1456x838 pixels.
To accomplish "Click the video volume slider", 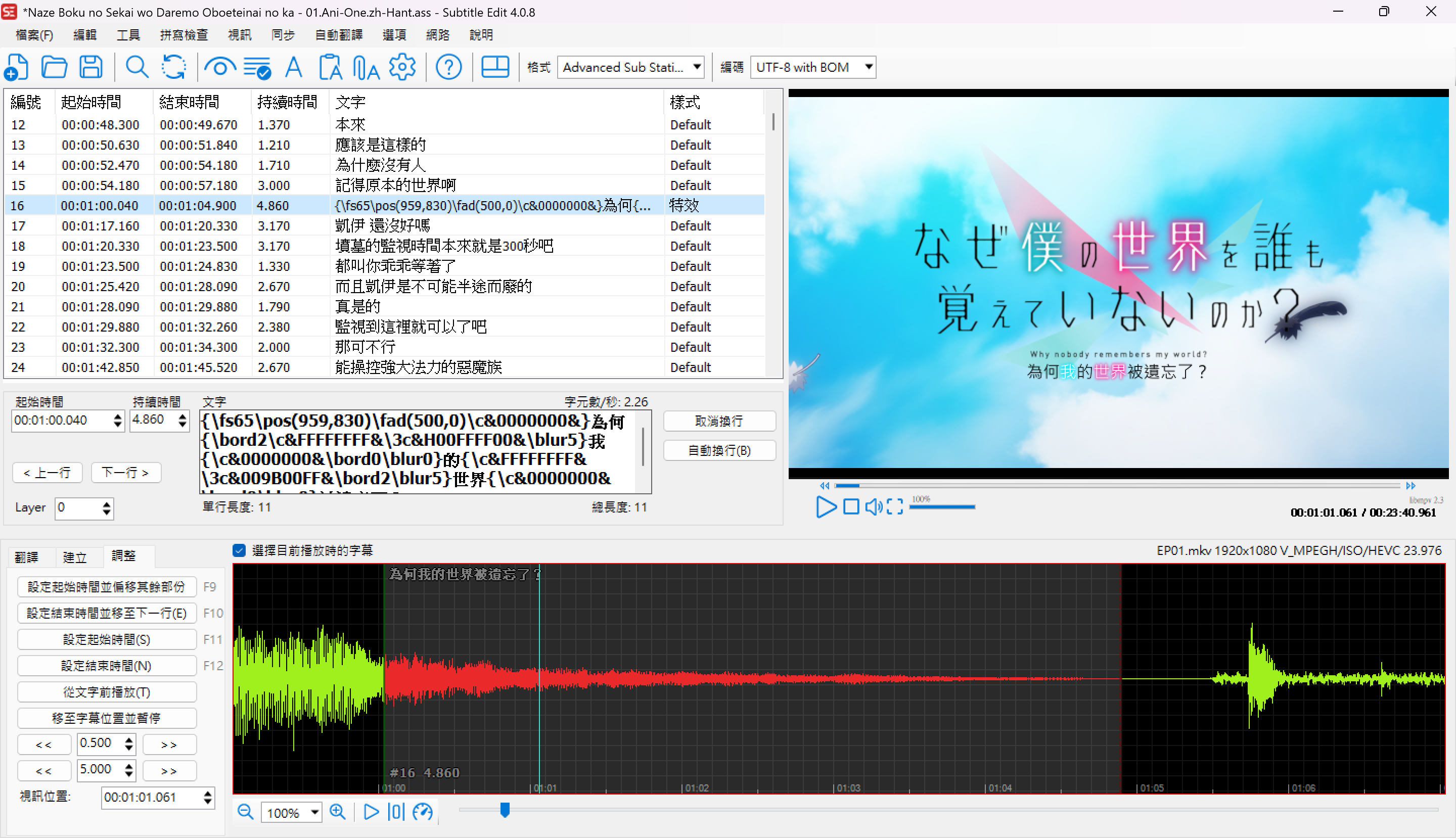I will (x=942, y=507).
